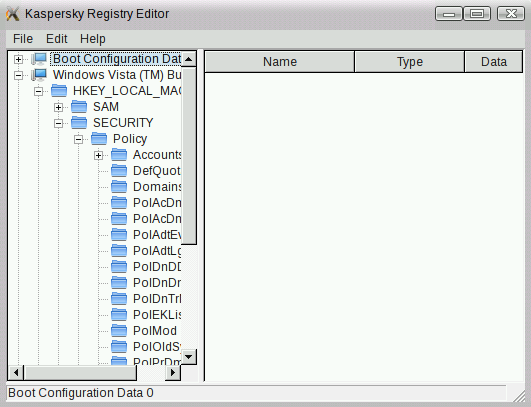
Task: Select the PolDnTr key label
Action: coord(157,299)
